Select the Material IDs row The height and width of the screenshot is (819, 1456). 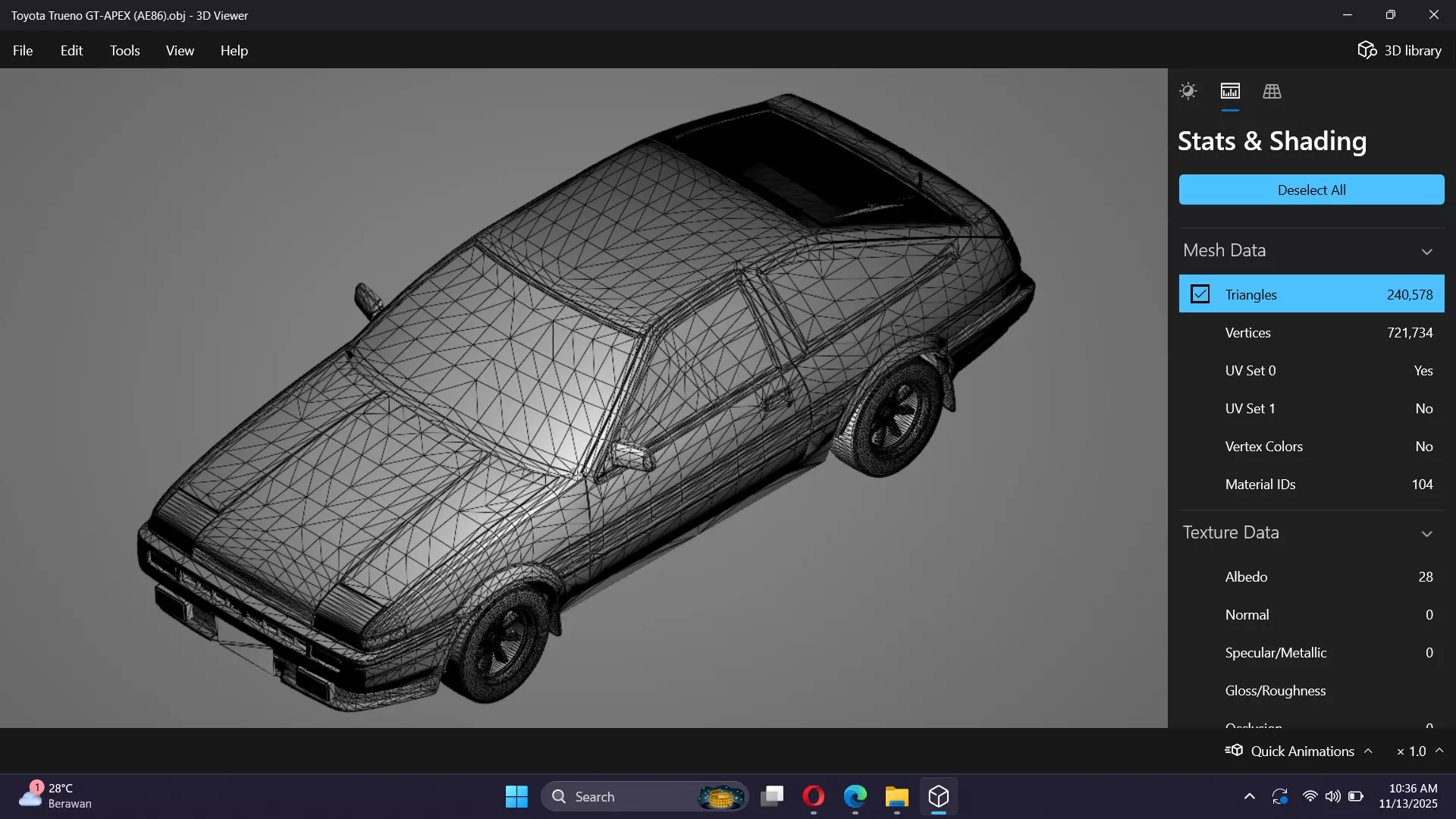tap(1311, 484)
